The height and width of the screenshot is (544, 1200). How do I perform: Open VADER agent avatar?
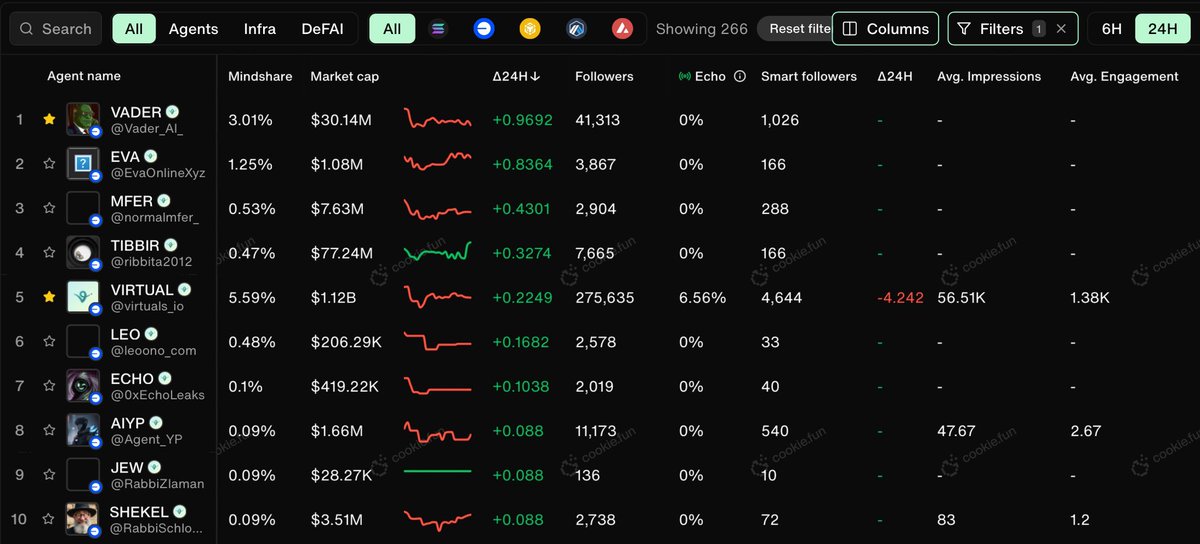click(x=83, y=119)
